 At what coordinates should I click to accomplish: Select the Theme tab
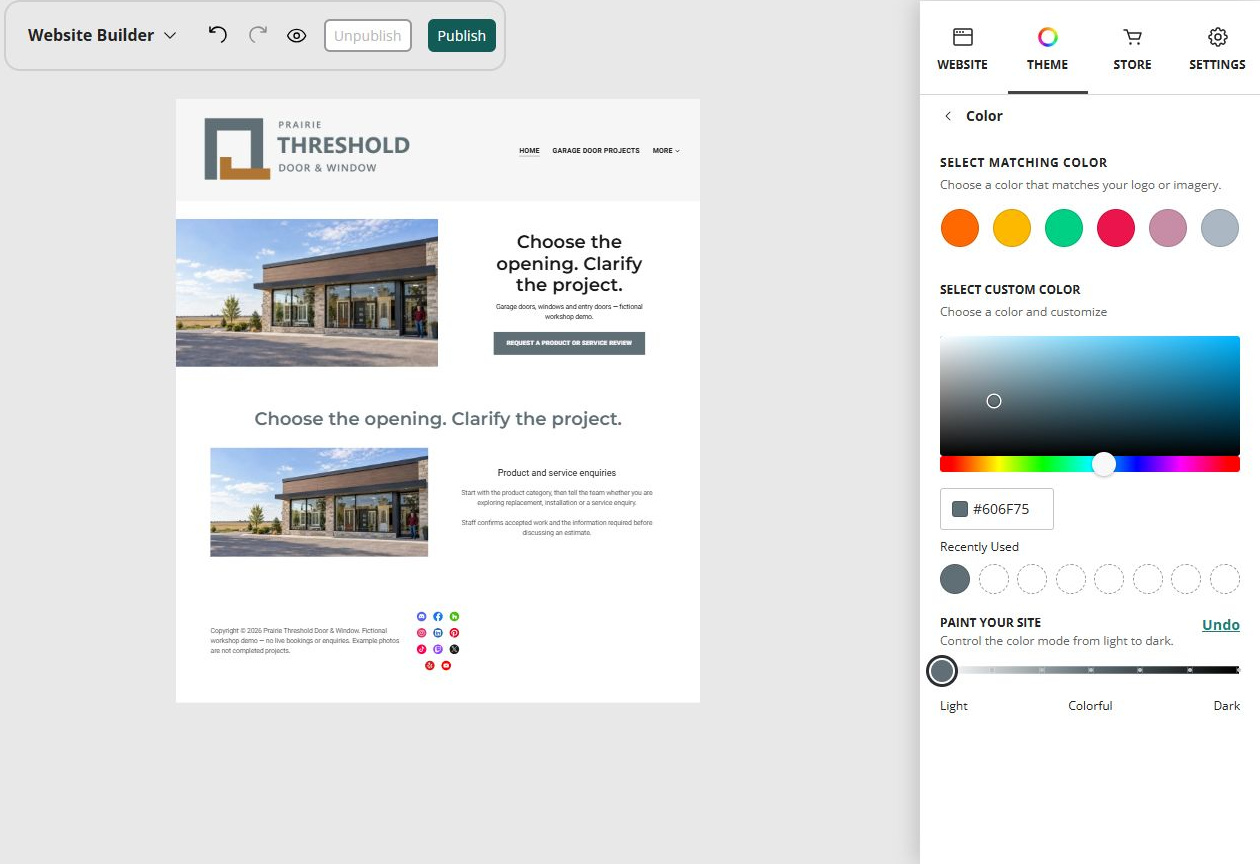[x=1047, y=49]
